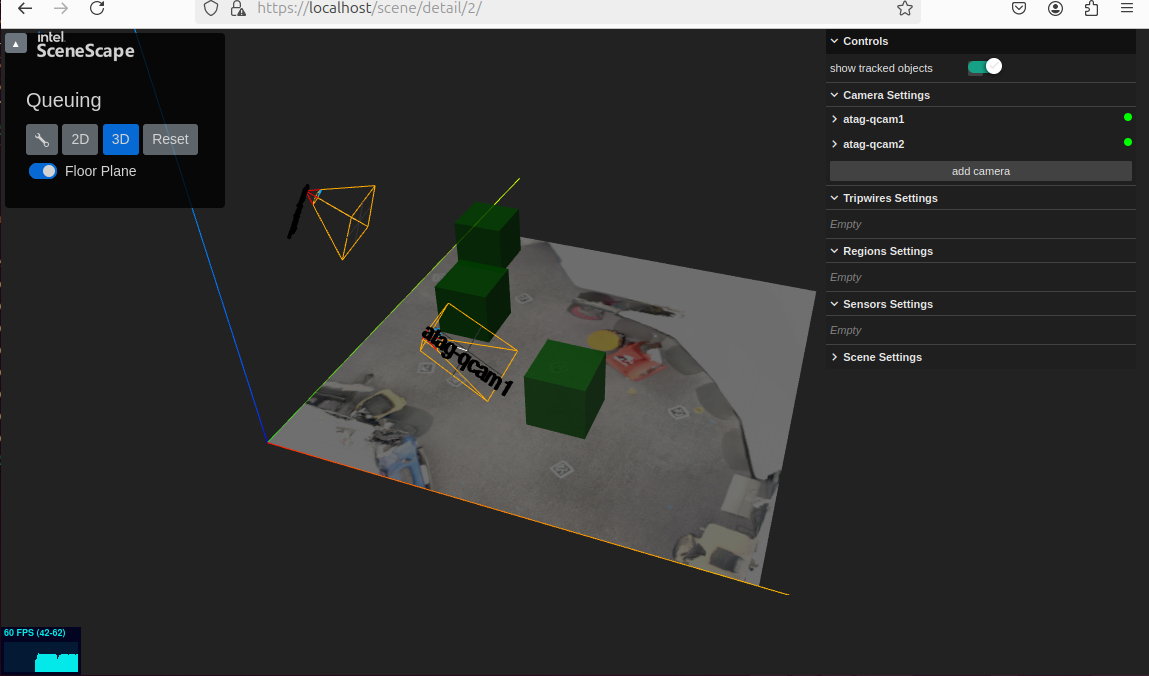Turn off show tracked objects
The height and width of the screenshot is (676, 1149).
(x=984, y=66)
